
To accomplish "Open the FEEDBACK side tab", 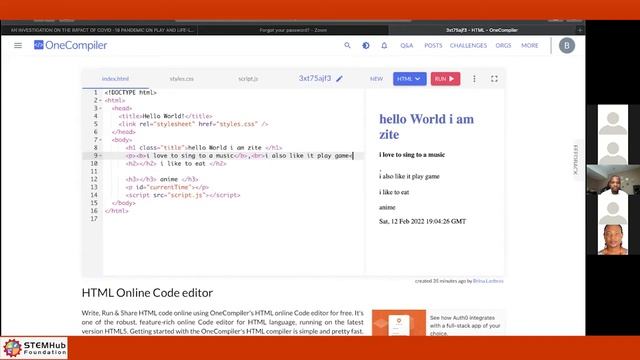I will coord(576,160).
